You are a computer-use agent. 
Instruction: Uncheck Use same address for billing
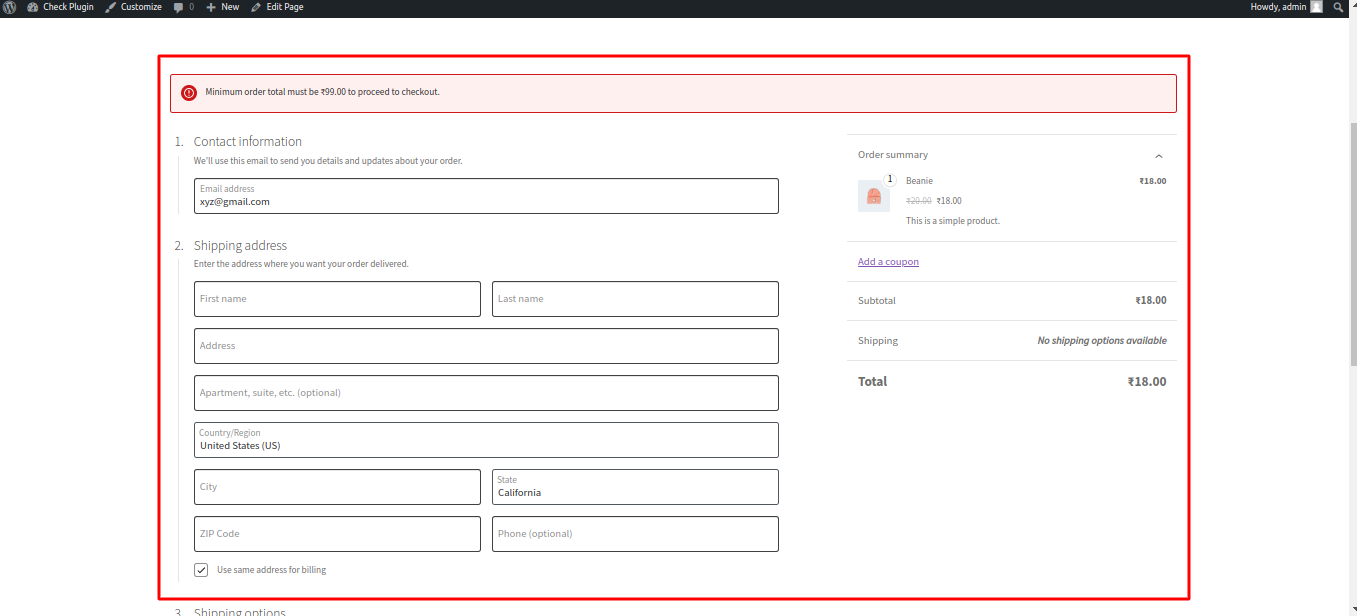201,570
